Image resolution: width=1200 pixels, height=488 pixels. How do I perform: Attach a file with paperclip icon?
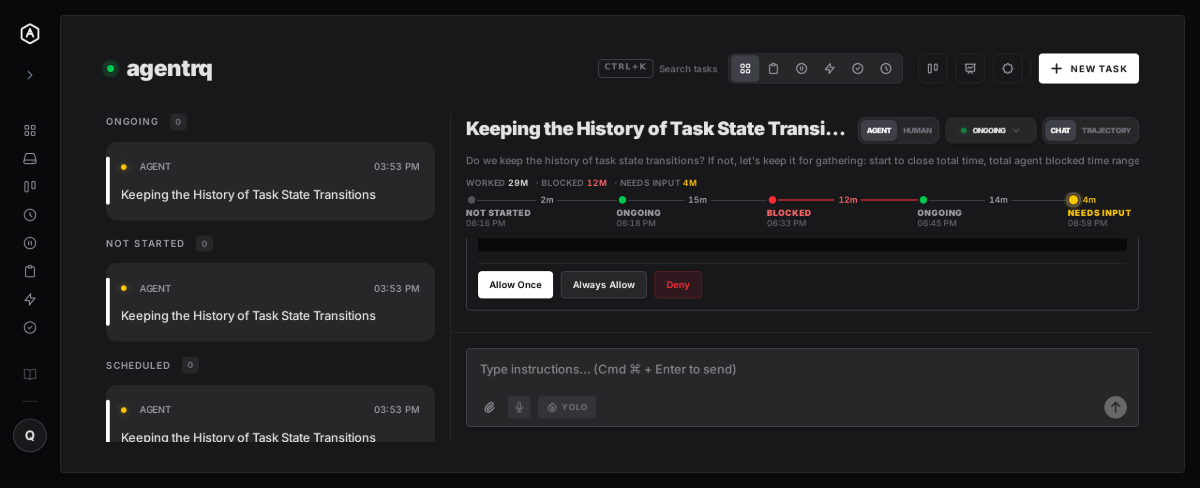click(490, 407)
